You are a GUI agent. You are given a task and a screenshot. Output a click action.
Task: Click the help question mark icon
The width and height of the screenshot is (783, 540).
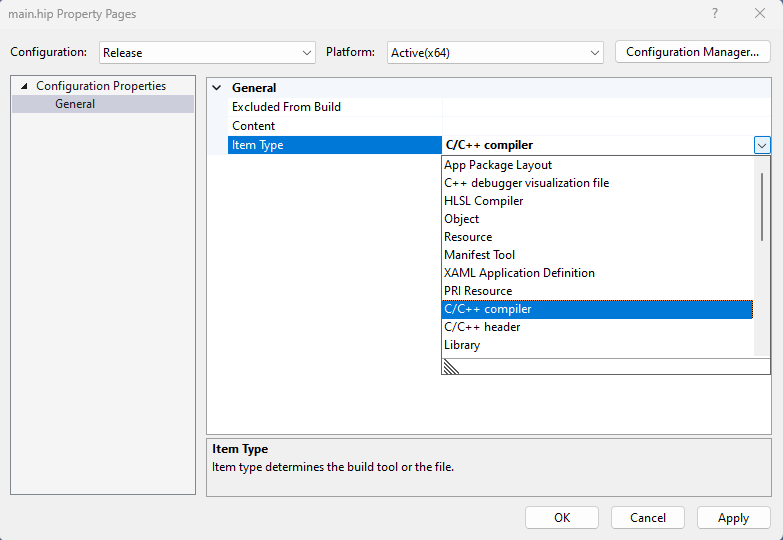714,14
